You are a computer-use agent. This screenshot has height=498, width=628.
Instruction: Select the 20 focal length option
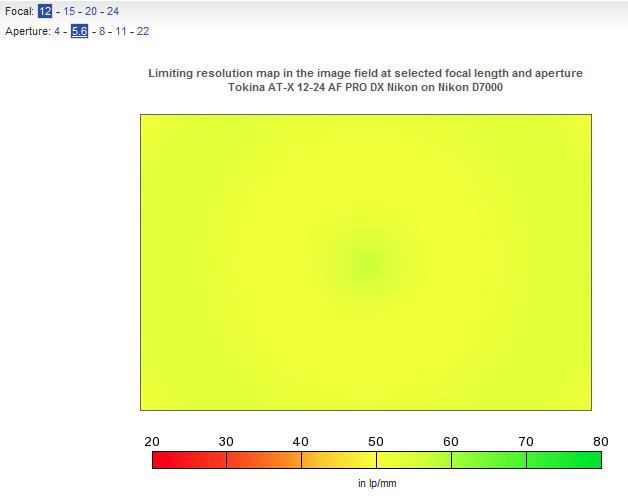[91, 11]
